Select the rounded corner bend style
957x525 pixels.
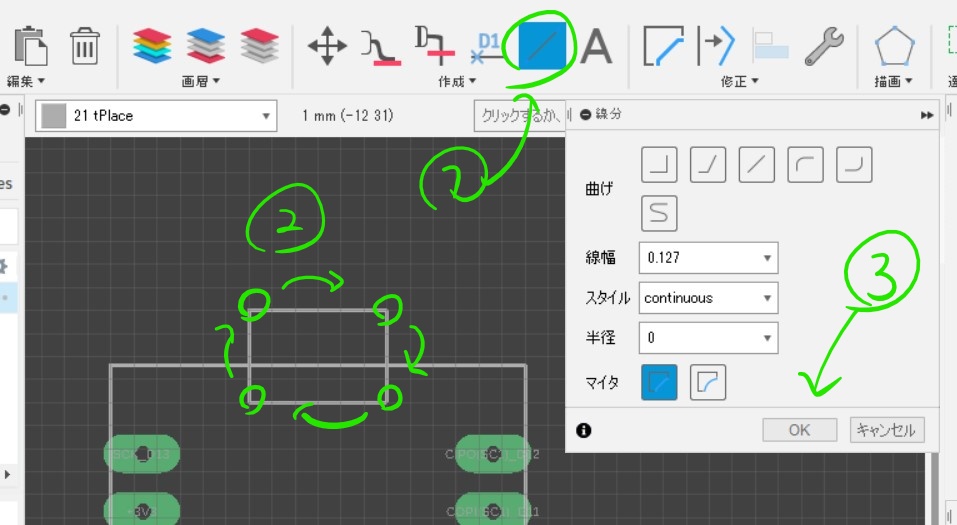806,165
